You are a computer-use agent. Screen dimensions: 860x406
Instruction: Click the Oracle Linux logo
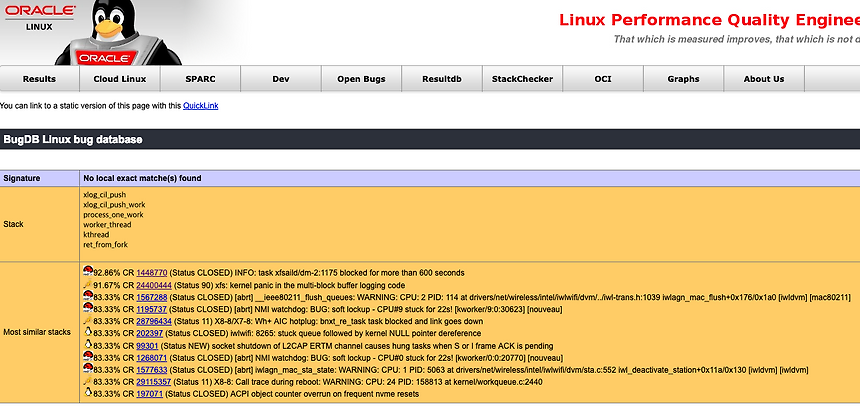pyautogui.click(x=39, y=18)
